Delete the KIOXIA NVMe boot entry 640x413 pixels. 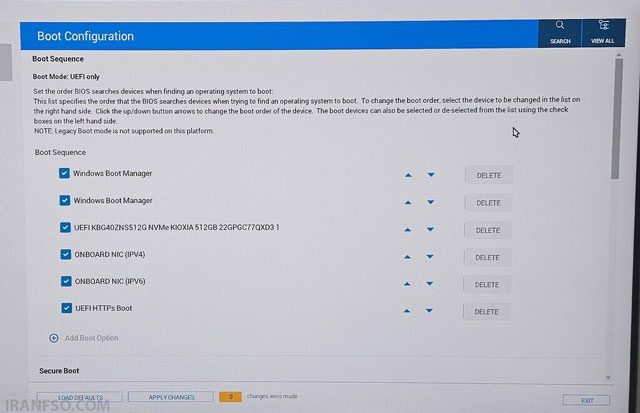click(488, 231)
